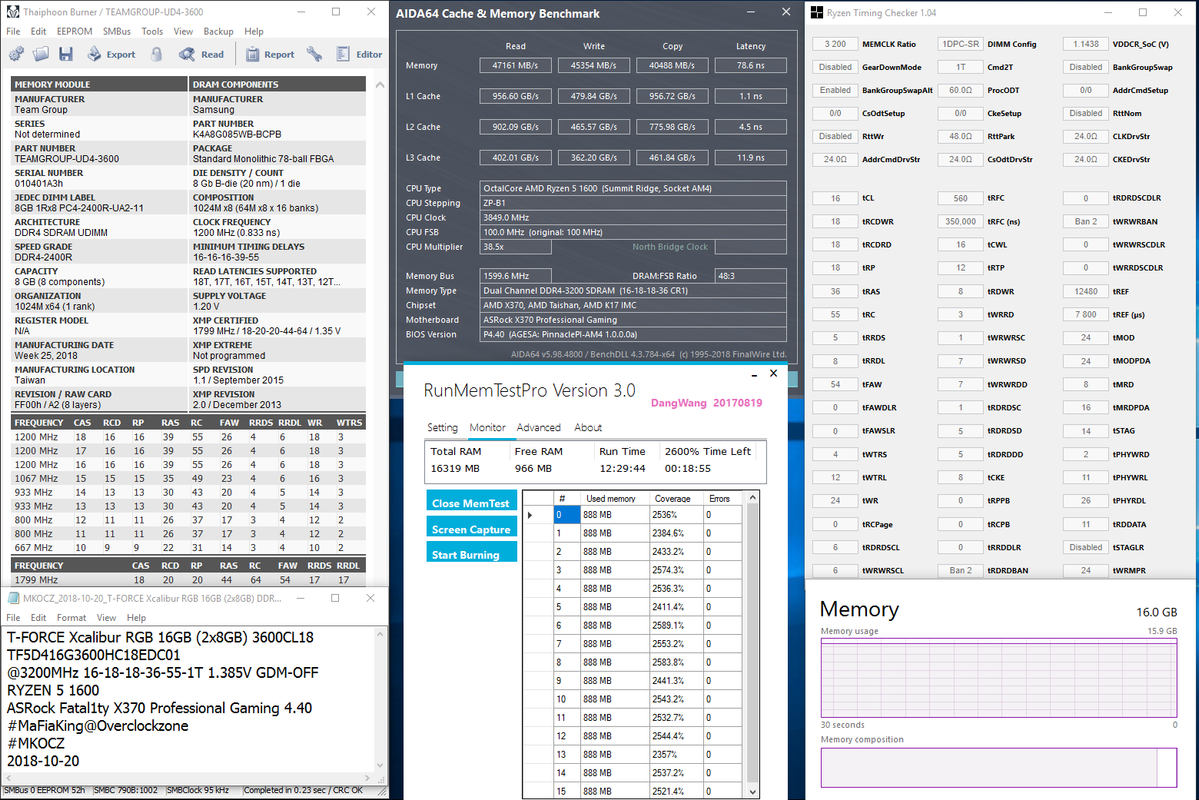
Task: Click the Memory usage graph in Task Manager
Action: click(x=999, y=678)
